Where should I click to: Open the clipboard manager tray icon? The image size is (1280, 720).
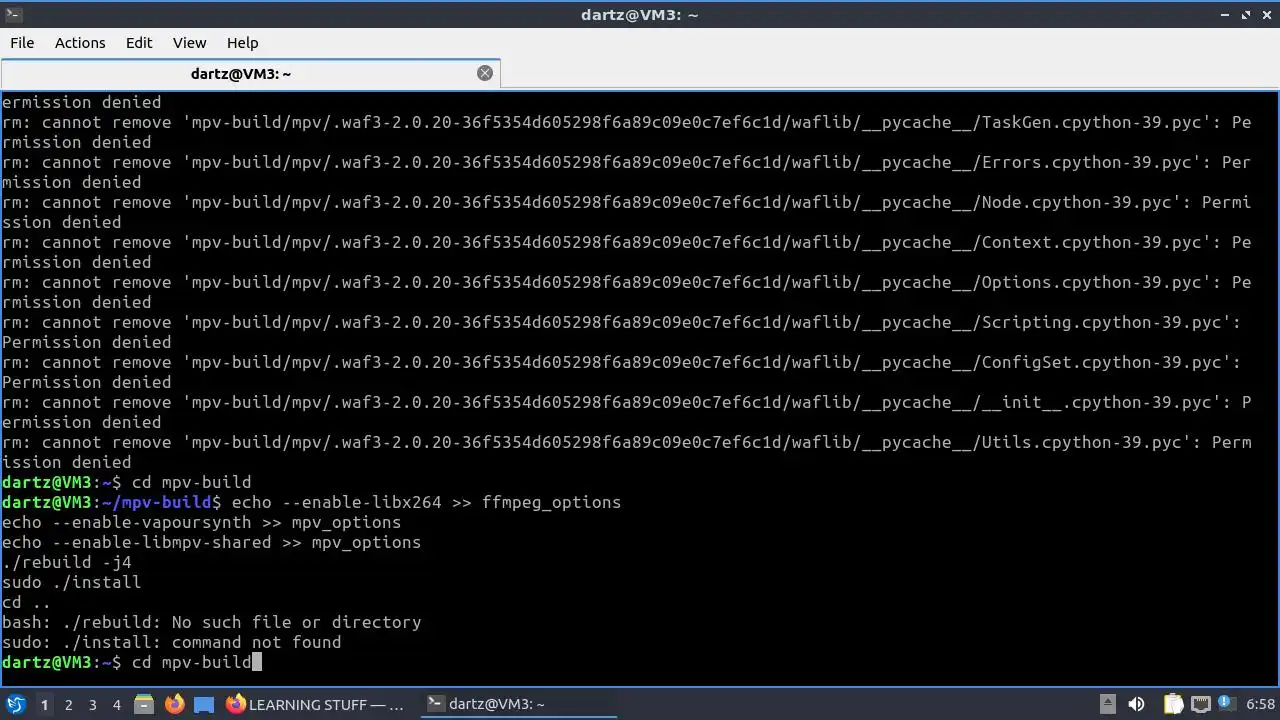tap(1173, 704)
